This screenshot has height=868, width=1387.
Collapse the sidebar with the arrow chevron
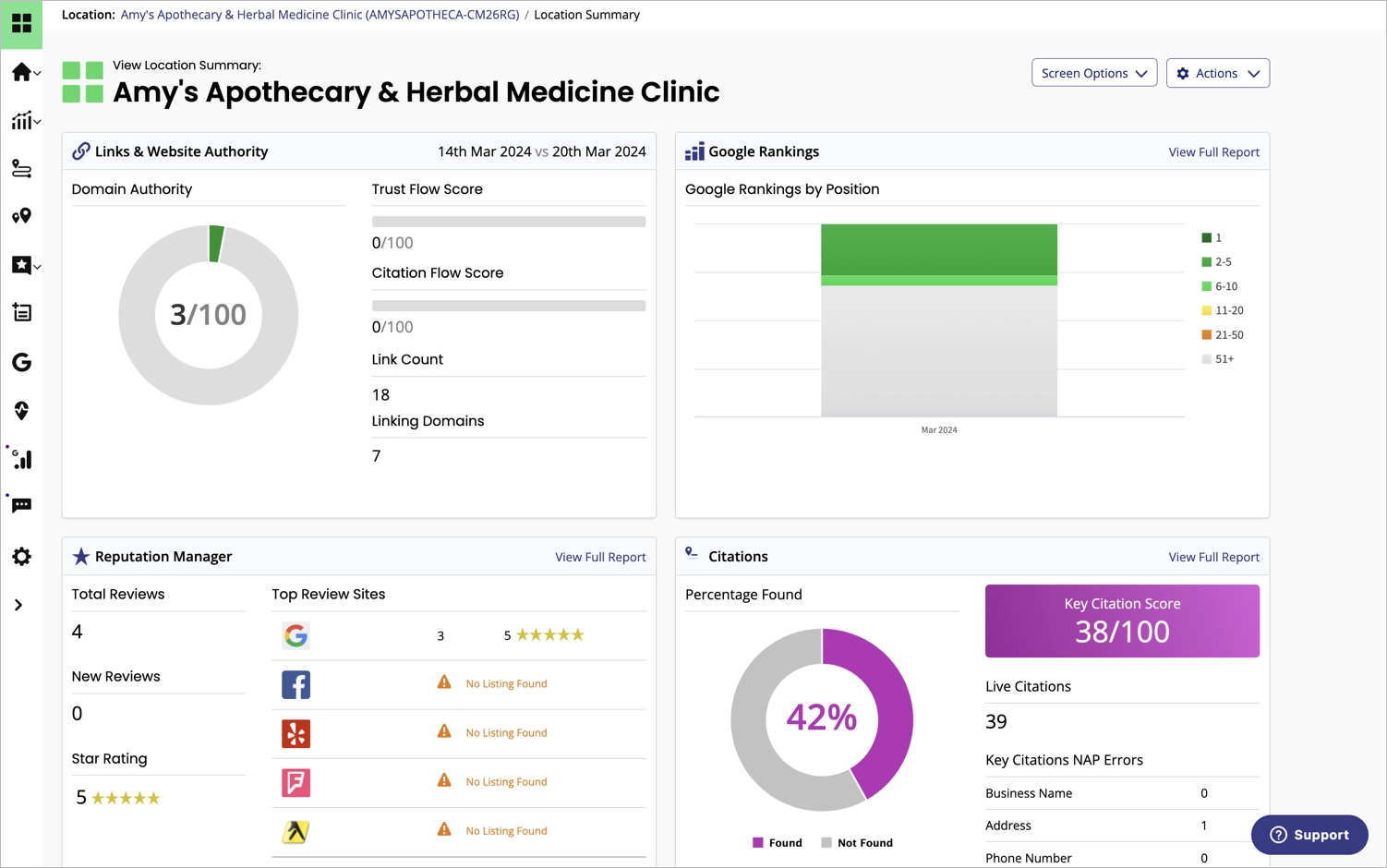17,604
